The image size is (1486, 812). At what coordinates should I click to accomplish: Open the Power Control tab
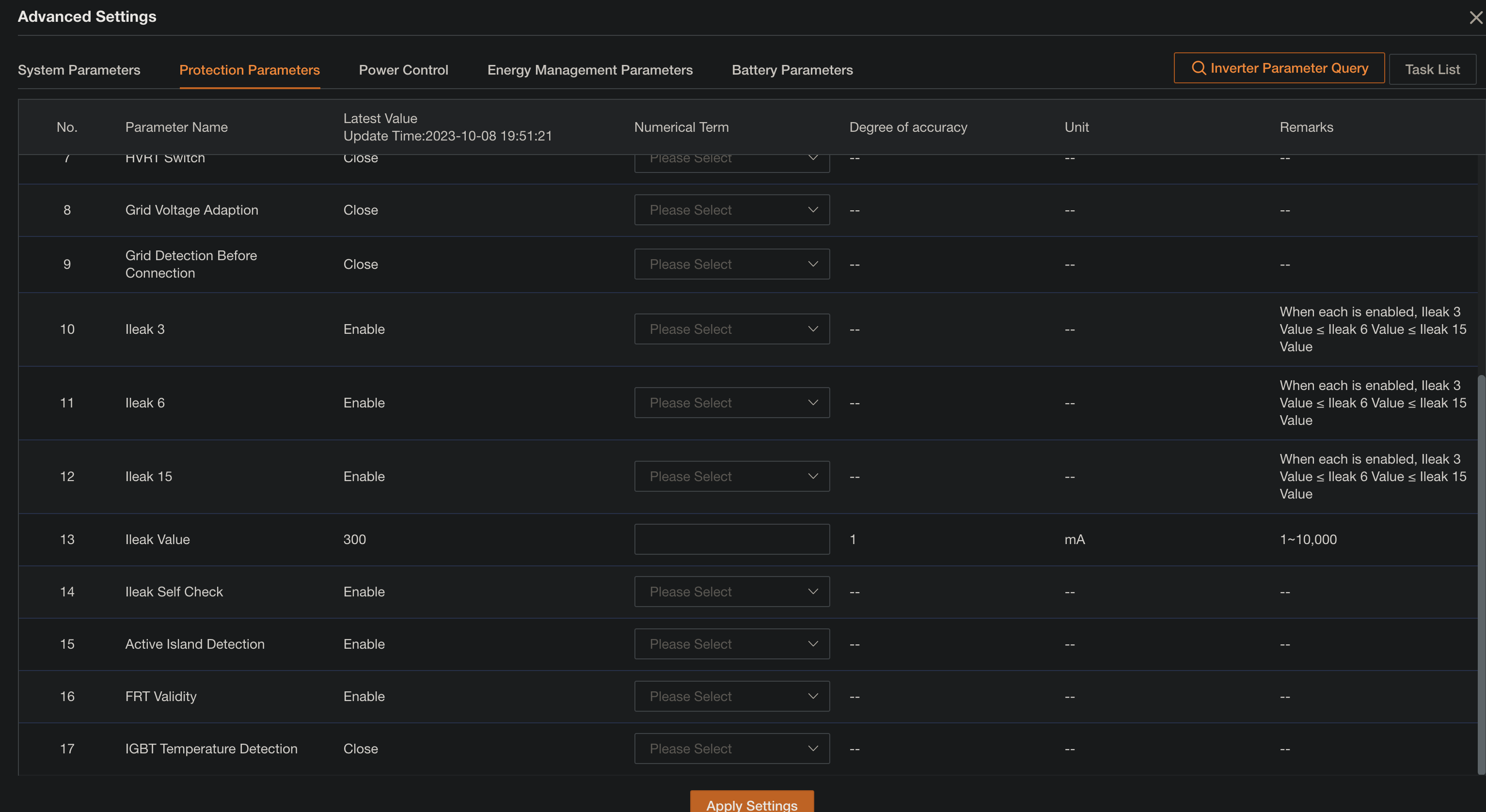(x=403, y=70)
